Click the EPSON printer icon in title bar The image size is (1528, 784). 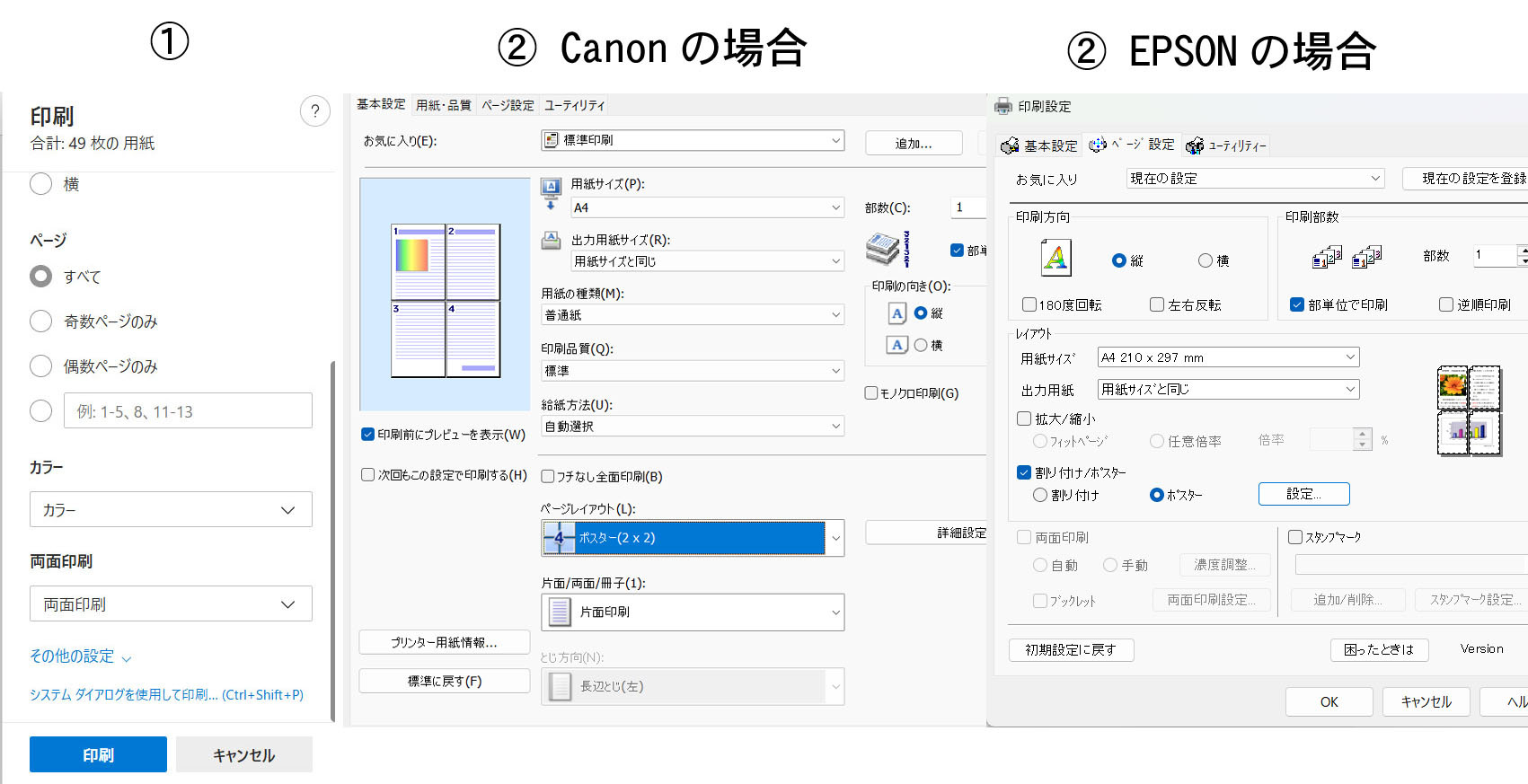1003,106
